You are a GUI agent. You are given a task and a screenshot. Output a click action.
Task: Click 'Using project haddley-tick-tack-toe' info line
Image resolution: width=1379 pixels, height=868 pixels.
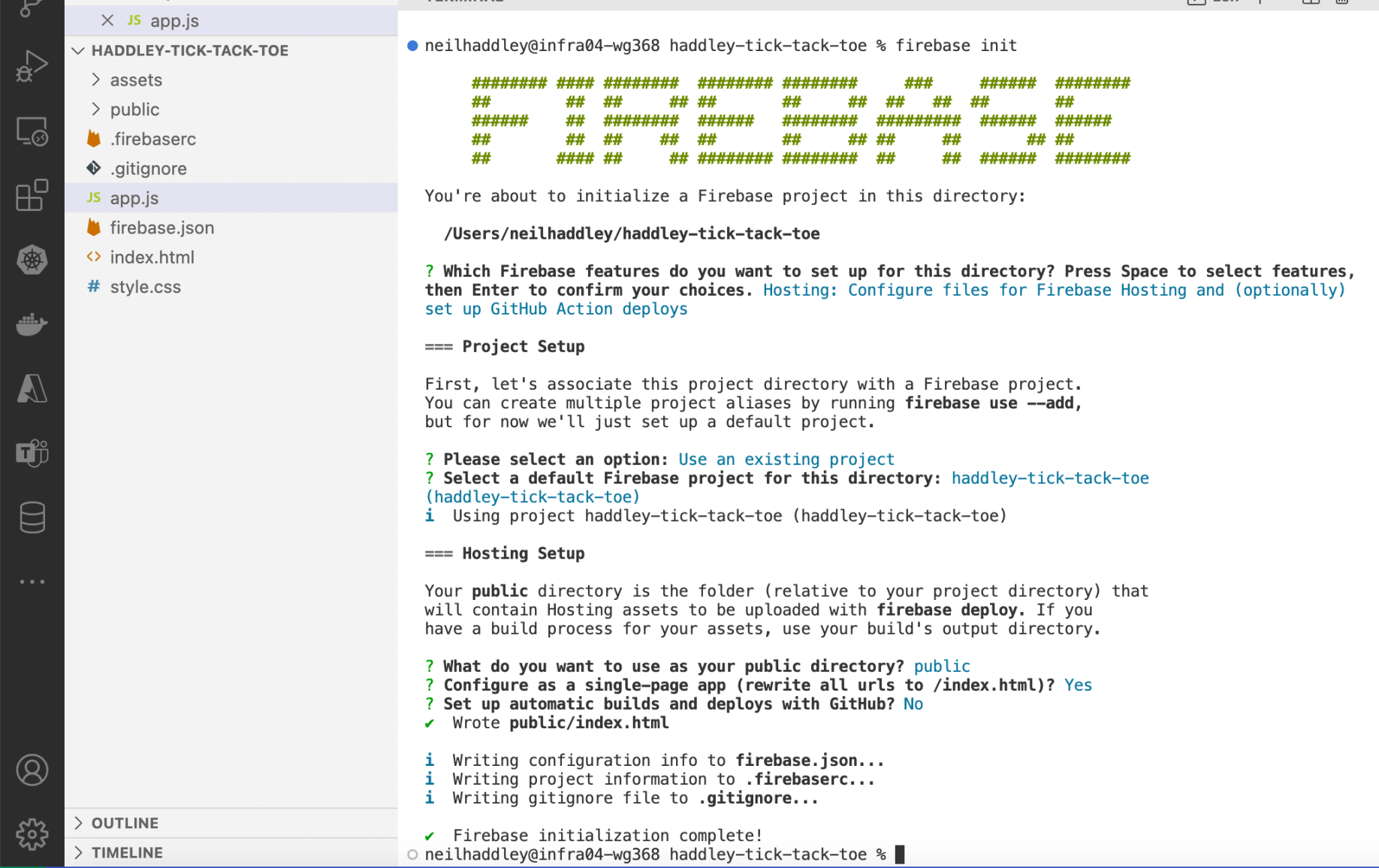[716, 516]
